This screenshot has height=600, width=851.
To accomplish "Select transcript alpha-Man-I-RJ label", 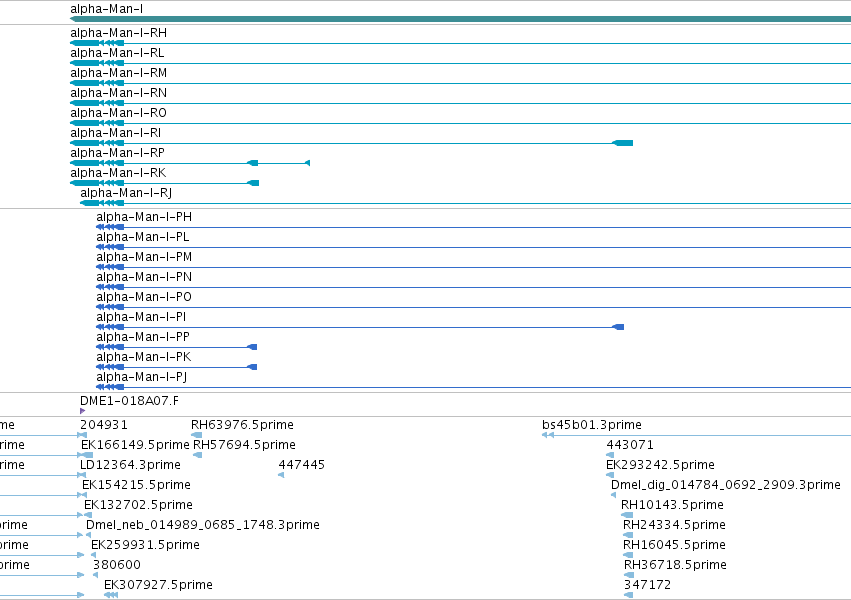I will pos(126,194).
